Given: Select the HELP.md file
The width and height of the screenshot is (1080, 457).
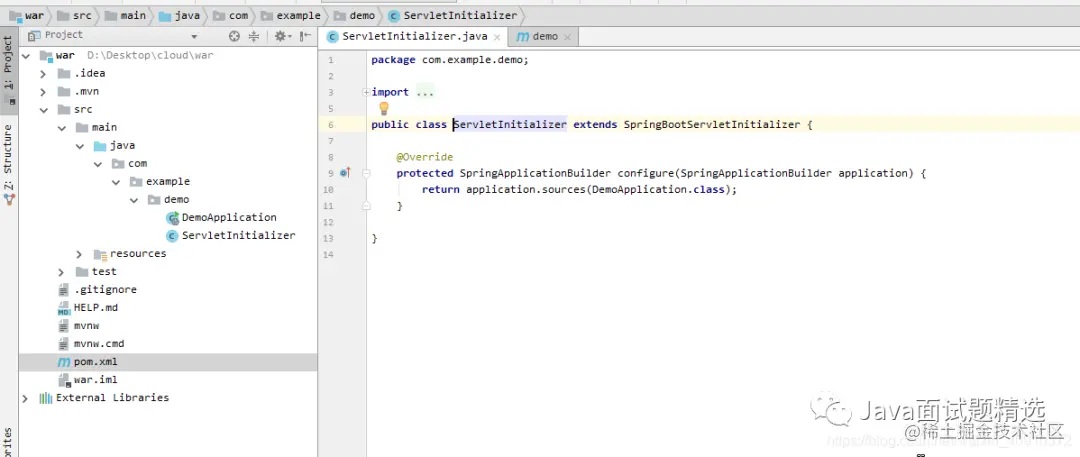Looking at the screenshot, I should click(x=87, y=307).
